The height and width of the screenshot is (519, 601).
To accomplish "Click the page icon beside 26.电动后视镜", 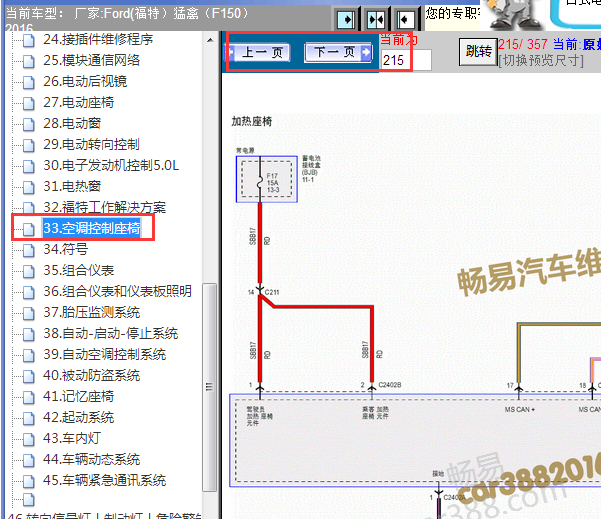I will [28, 82].
